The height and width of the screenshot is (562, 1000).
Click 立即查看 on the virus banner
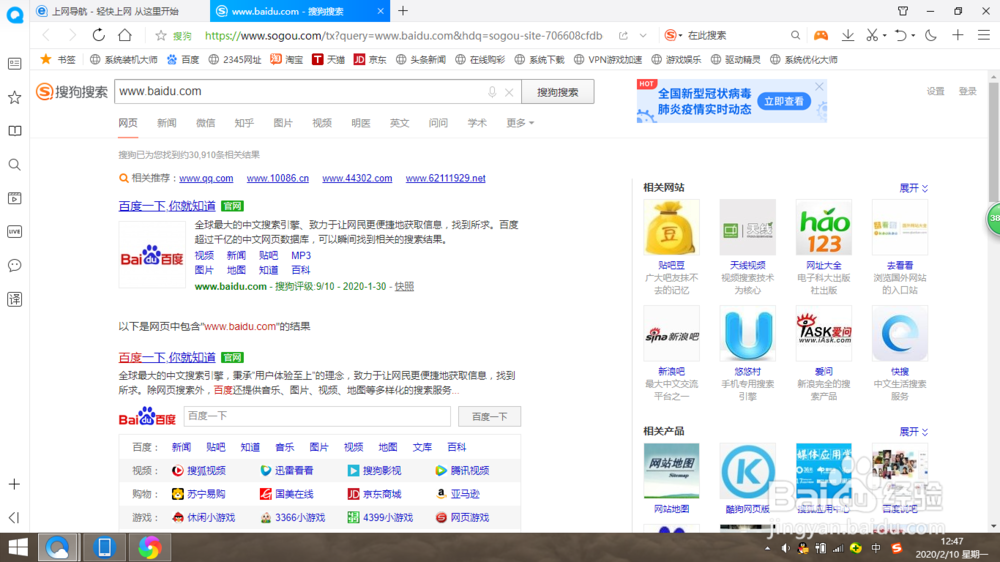pyautogui.click(x=784, y=101)
